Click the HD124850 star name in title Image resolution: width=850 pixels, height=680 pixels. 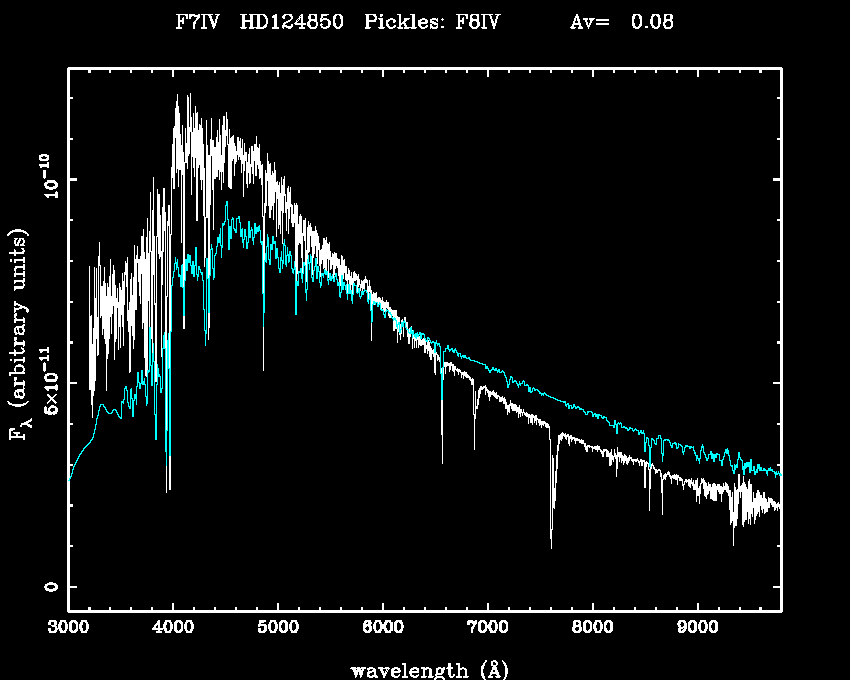tap(292, 23)
